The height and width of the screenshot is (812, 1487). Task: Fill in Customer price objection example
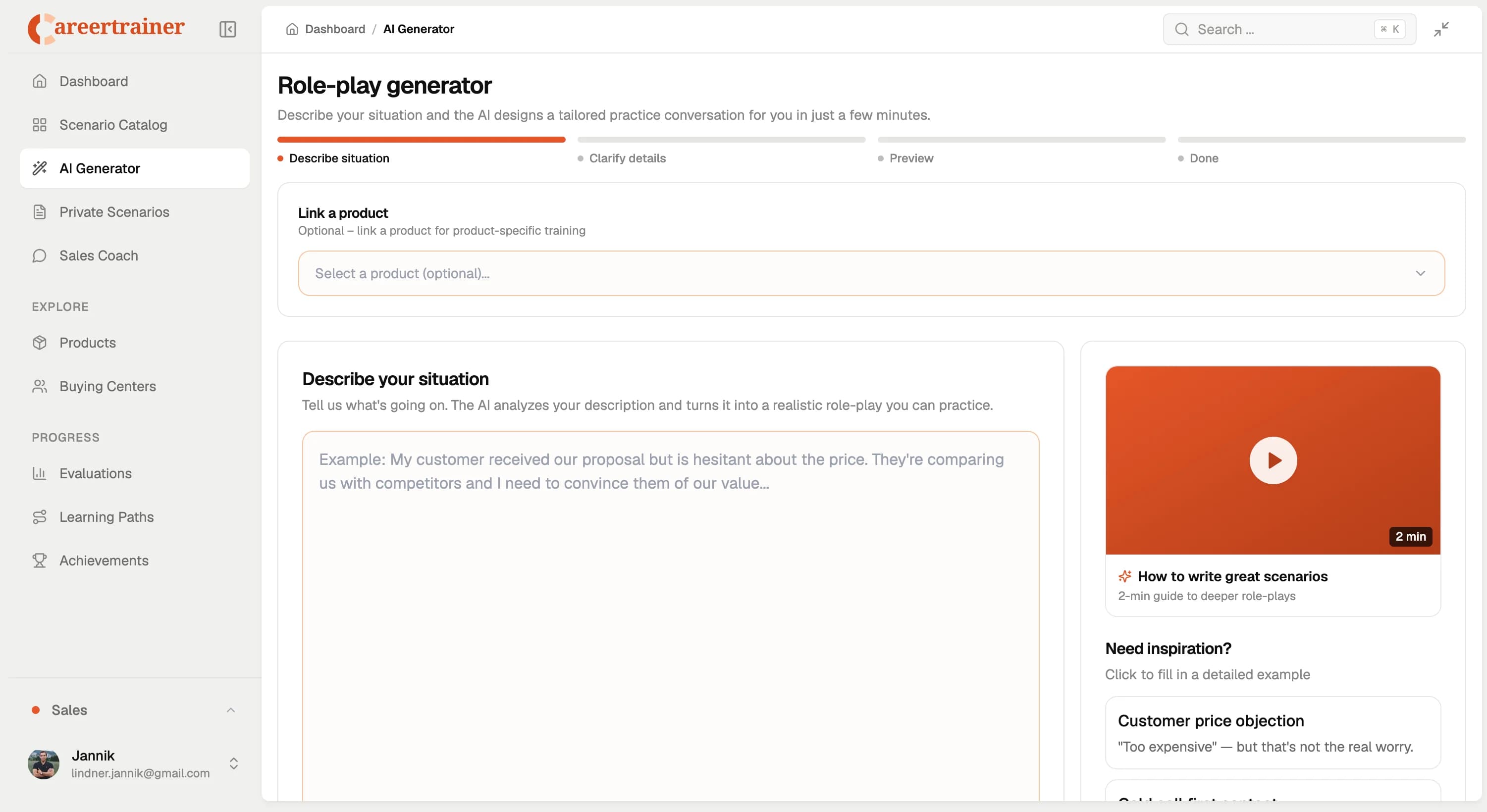1273,733
